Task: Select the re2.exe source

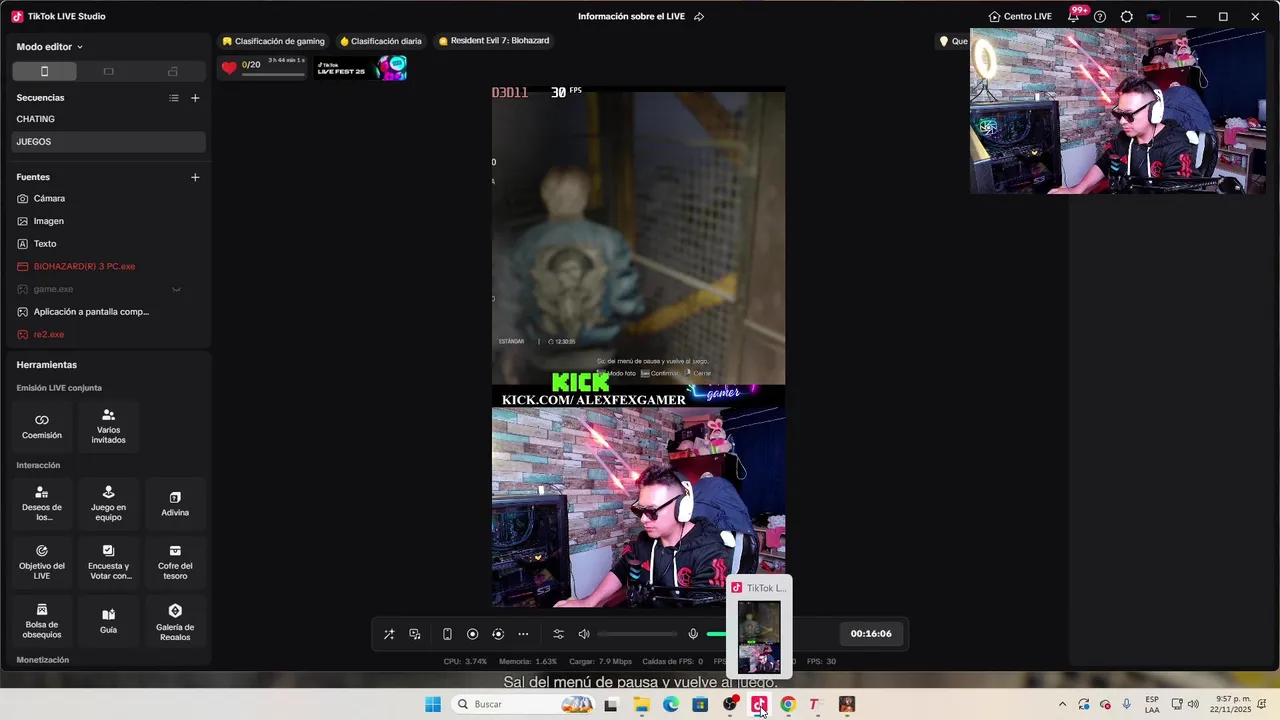Action: tap(108, 335)
